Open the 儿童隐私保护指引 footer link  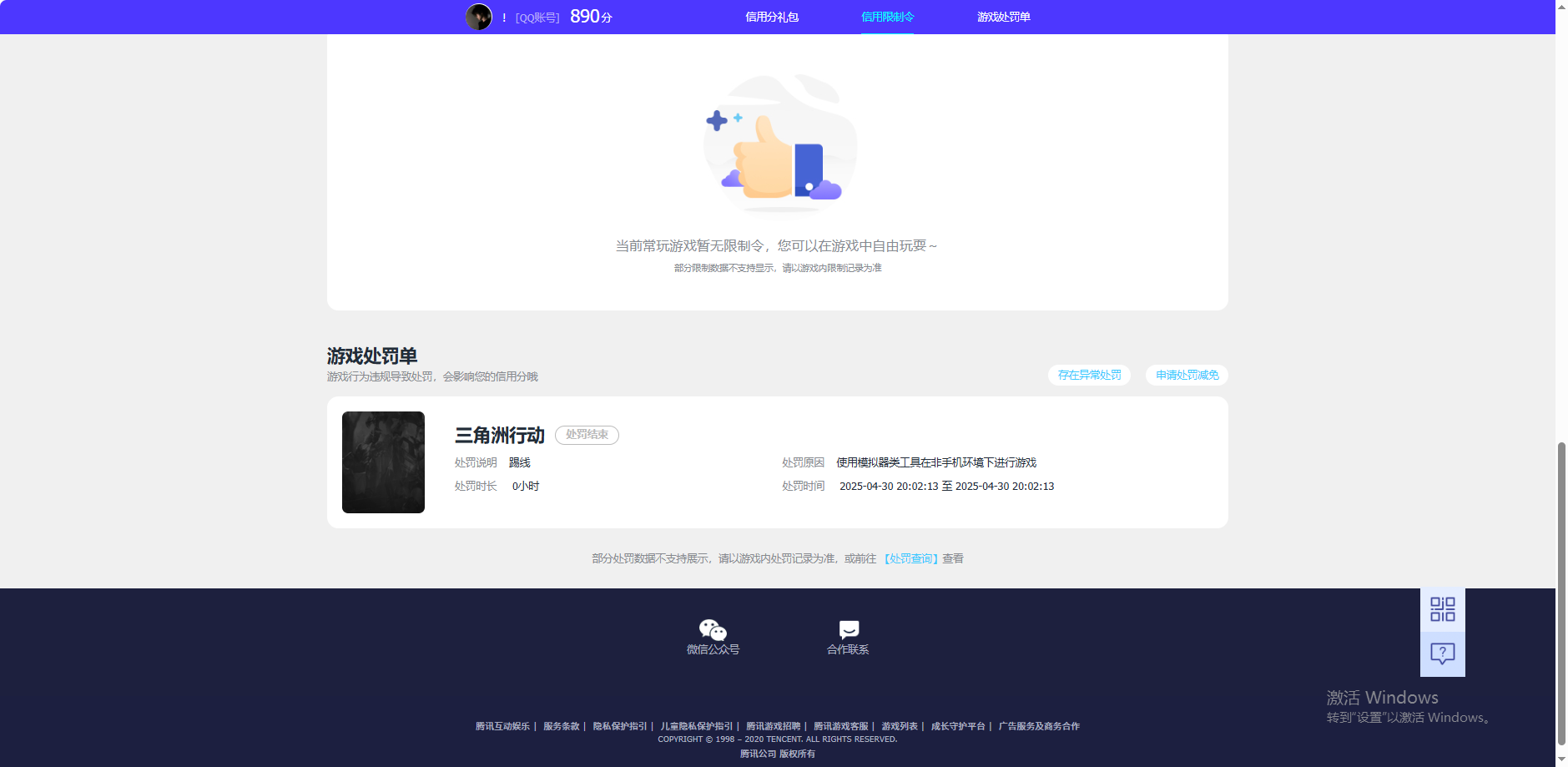pos(697,726)
